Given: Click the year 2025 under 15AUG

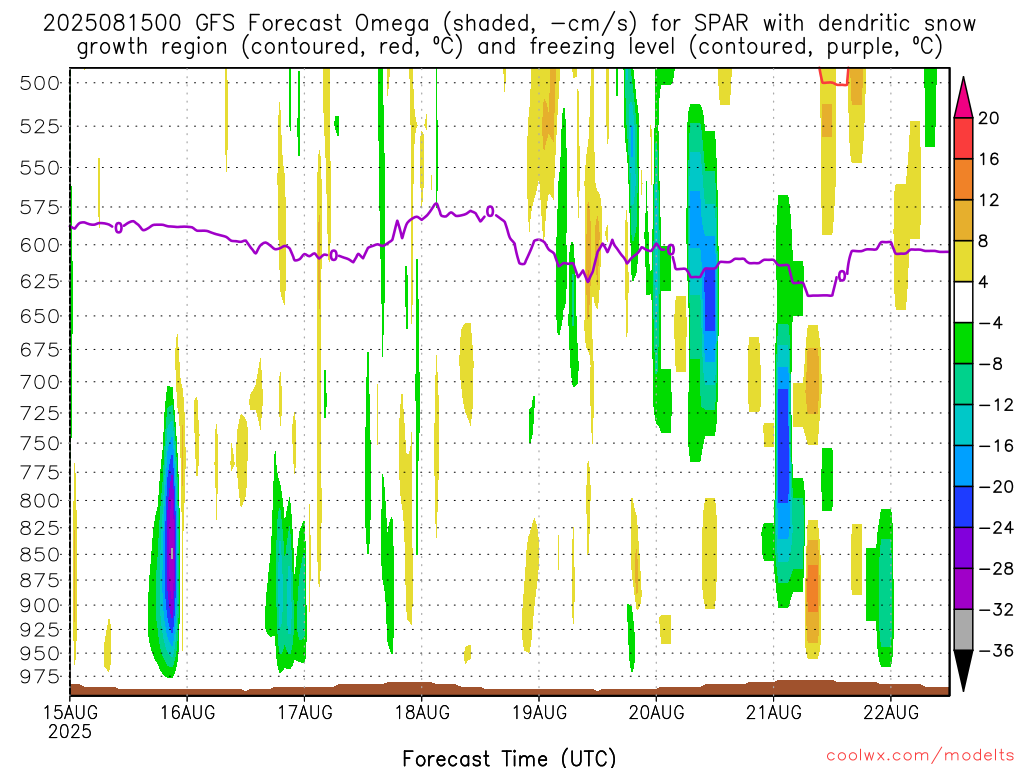Looking at the screenshot, I should [x=70, y=731].
